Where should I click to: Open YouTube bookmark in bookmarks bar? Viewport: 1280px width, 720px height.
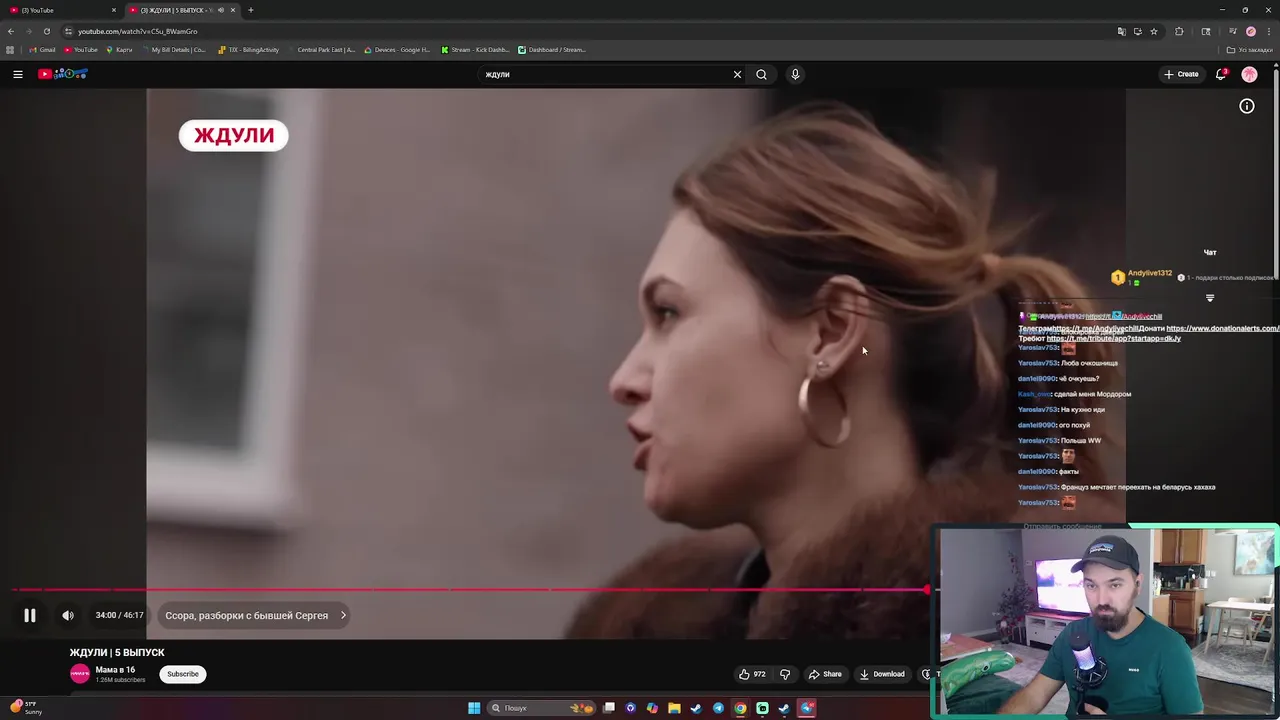(x=81, y=50)
